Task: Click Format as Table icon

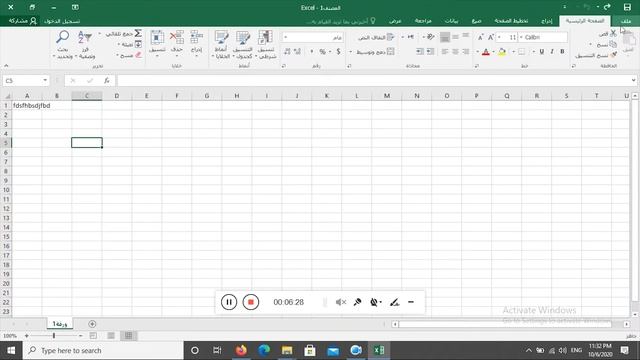Action: pyautogui.click(x=243, y=38)
